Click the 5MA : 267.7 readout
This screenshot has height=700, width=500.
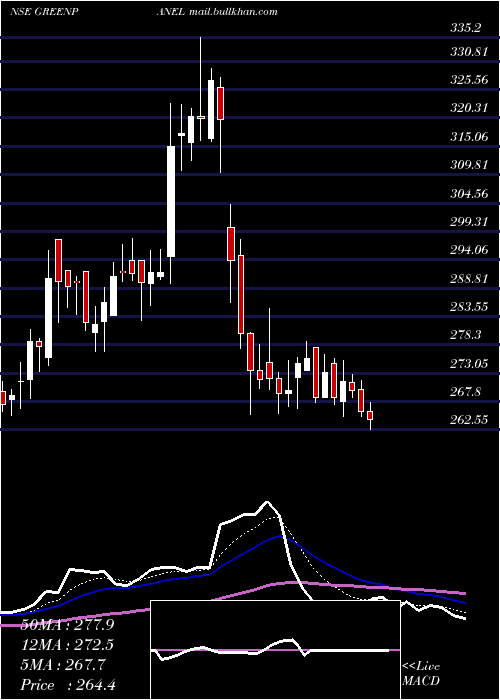(63, 665)
